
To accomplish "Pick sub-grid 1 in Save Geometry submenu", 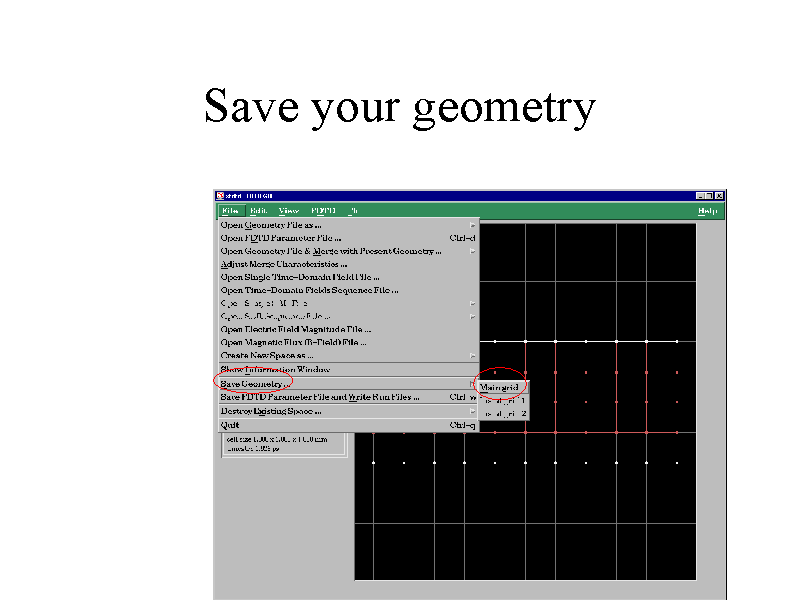I will 504,401.
